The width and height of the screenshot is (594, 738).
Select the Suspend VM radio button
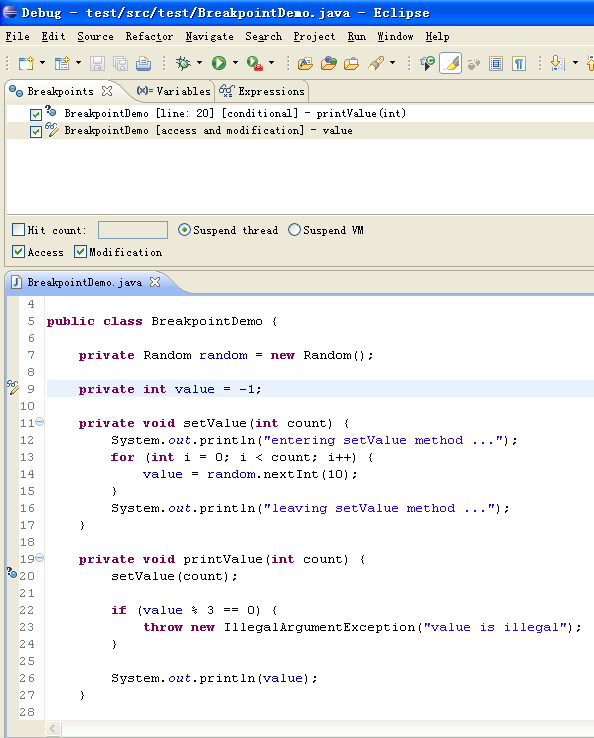click(294, 230)
